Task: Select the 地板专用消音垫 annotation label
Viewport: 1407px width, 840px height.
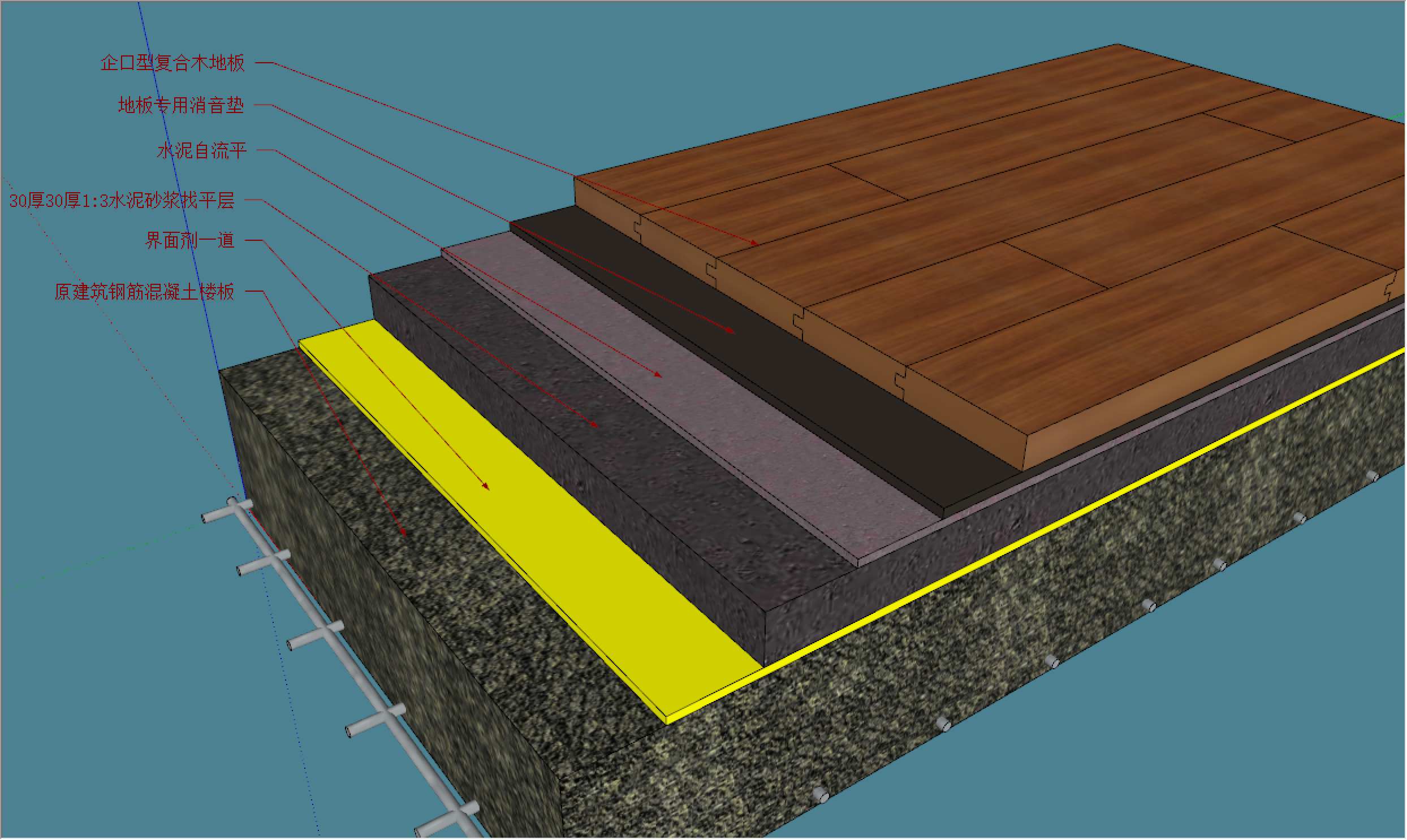Action: (180, 105)
